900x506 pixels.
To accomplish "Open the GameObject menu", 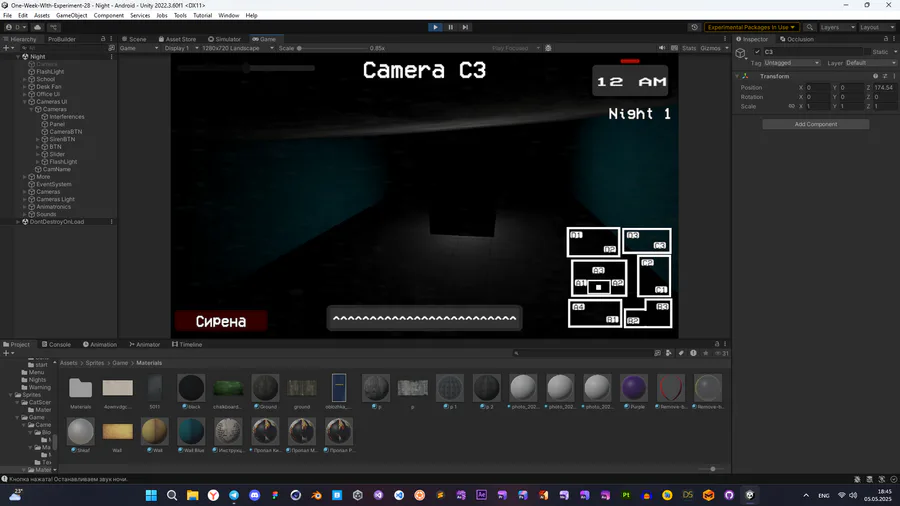I will click(x=72, y=15).
